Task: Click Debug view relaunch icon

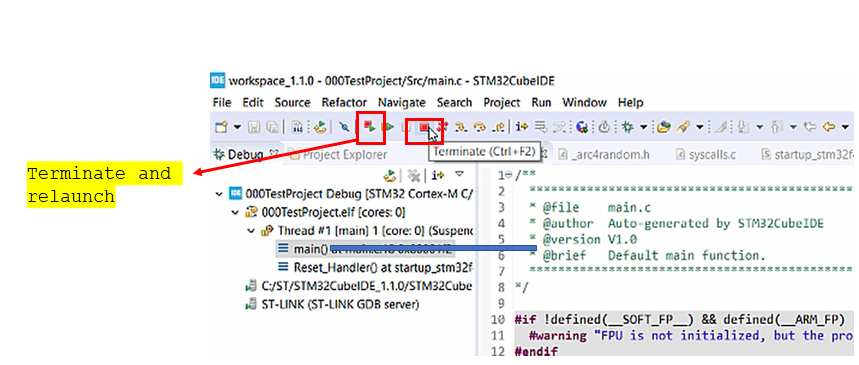Action: 390,175
